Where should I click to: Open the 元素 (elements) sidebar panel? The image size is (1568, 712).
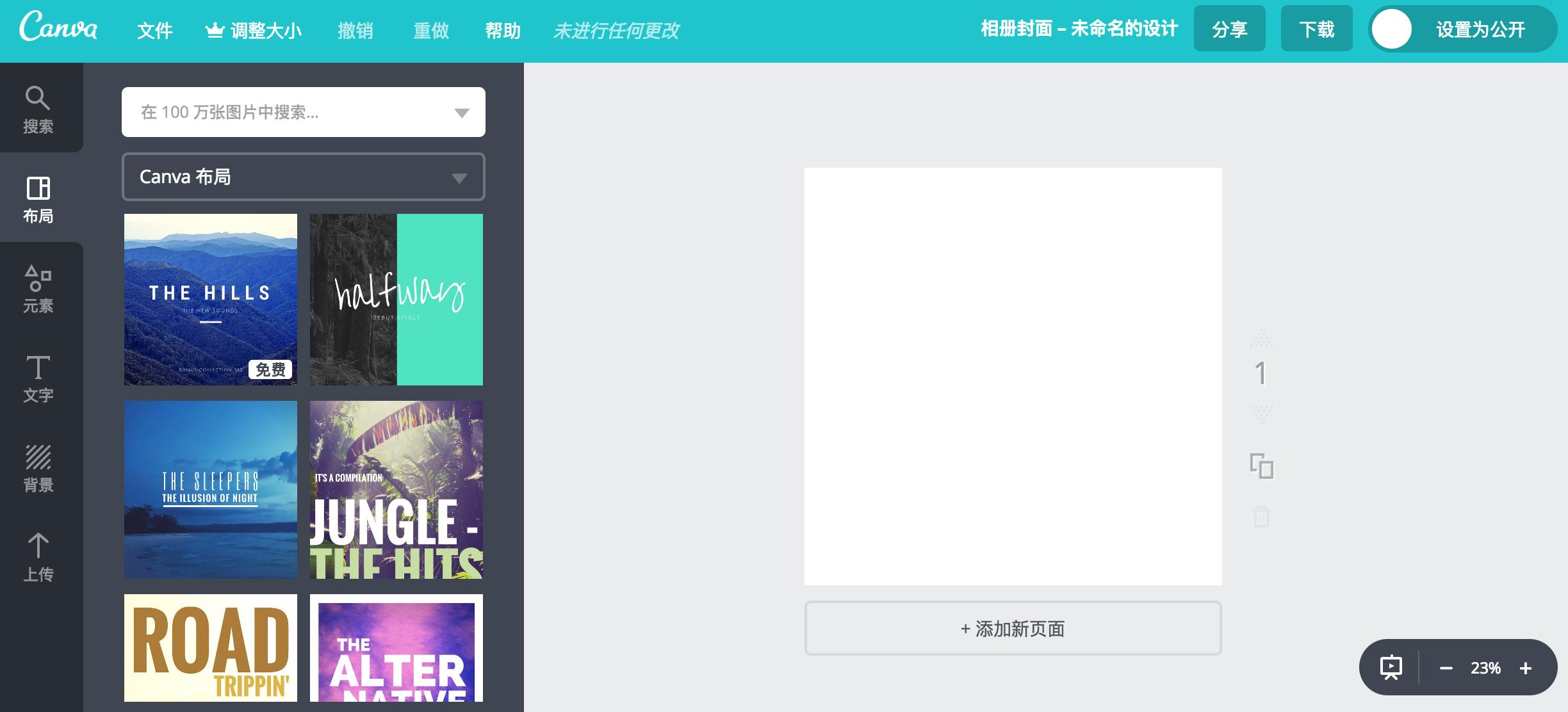click(x=38, y=288)
